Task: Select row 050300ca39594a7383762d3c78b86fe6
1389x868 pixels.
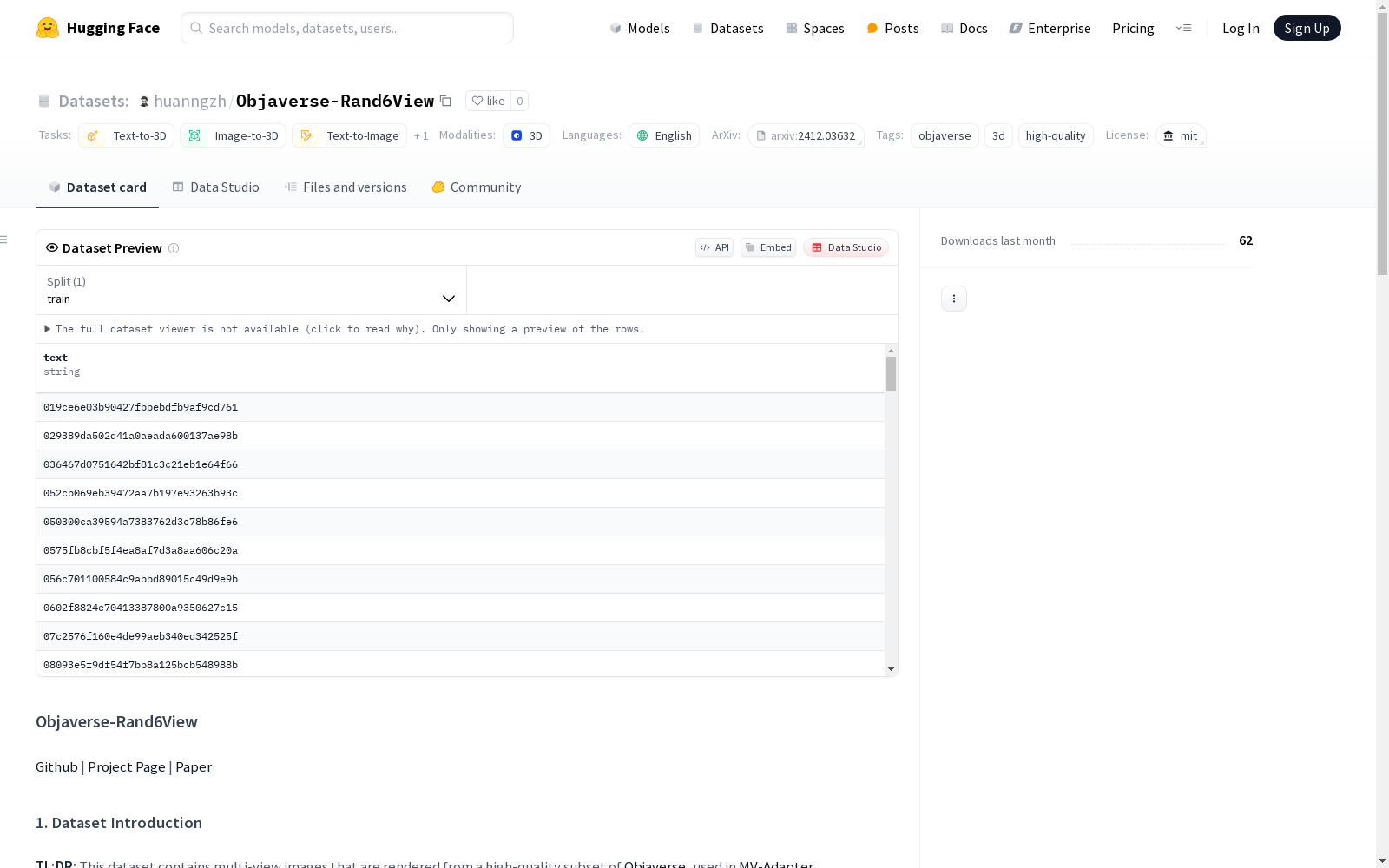Action: [x=460, y=522]
